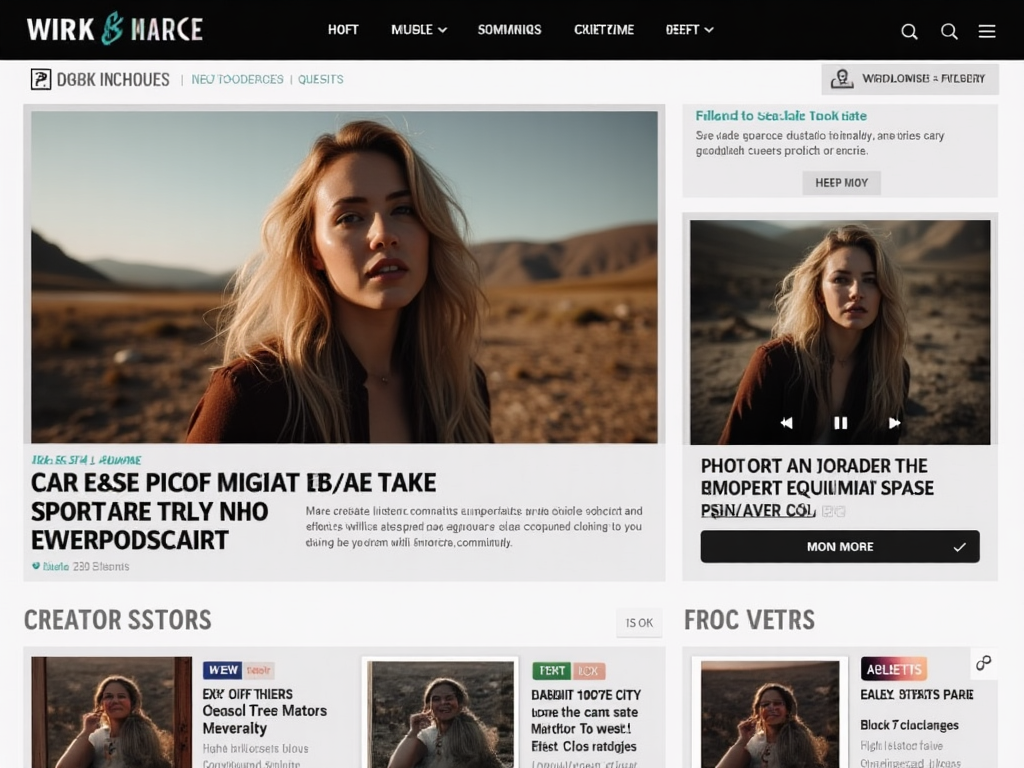
Task: Click the location pin icon in WRDLONISB button
Action: 842,79
